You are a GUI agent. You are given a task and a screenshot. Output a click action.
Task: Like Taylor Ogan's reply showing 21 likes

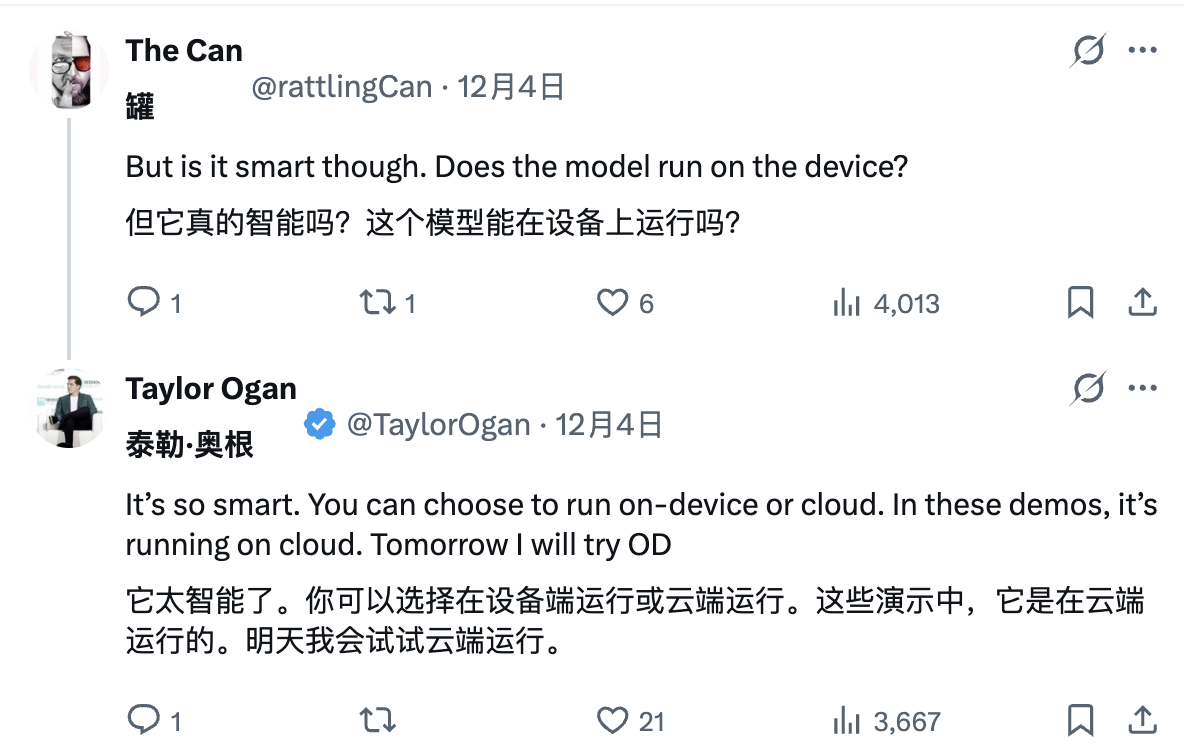(x=610, y=719)
